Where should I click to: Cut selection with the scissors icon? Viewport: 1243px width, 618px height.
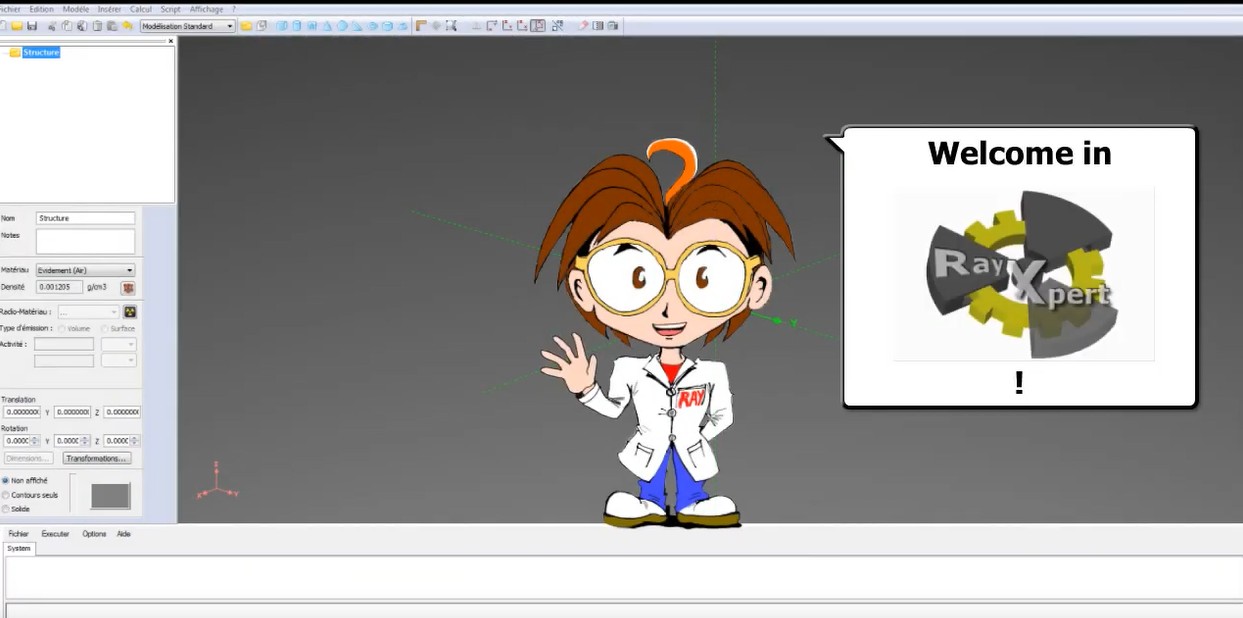click(x=51, y=26)
